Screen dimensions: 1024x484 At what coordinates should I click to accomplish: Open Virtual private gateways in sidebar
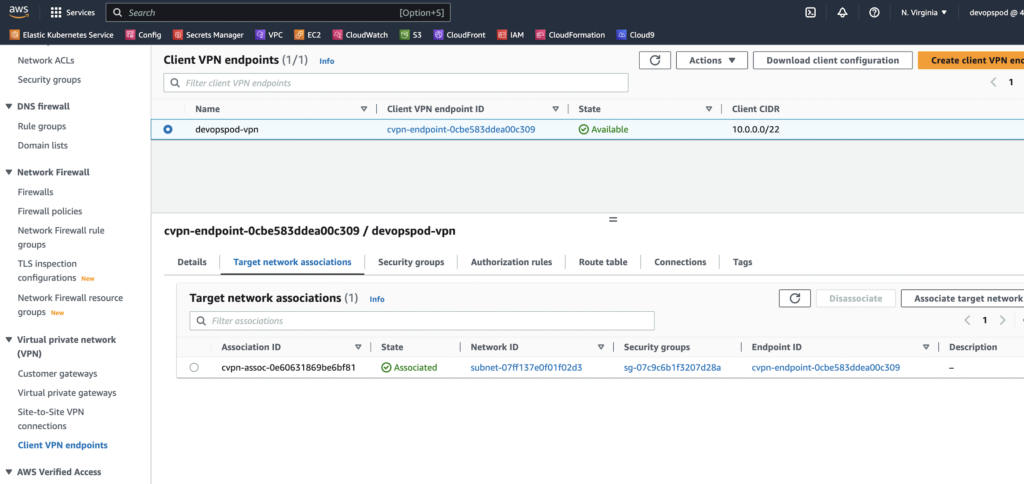pos(67,393)
